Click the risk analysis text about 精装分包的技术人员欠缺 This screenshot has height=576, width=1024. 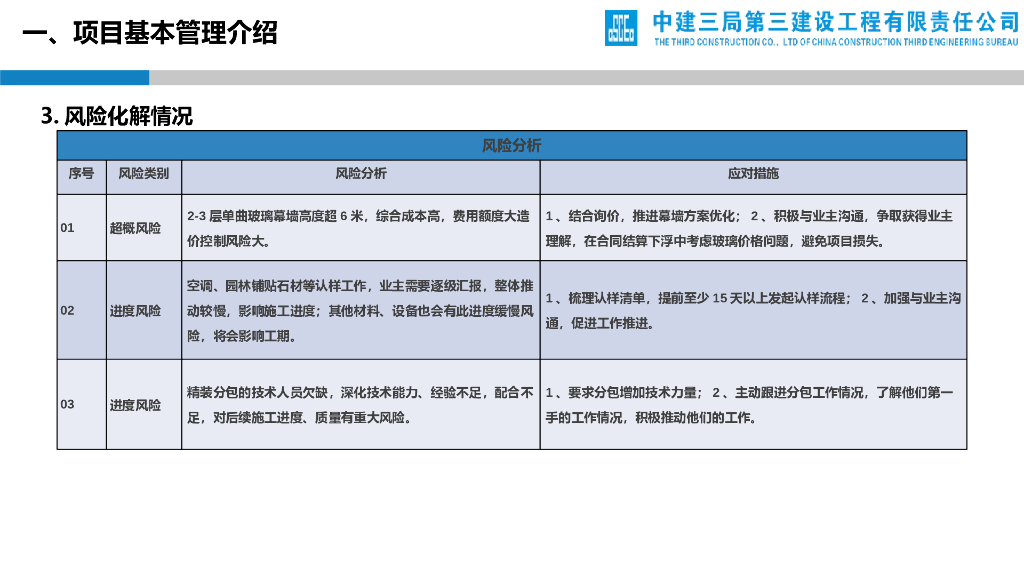(x=360, y=405)
